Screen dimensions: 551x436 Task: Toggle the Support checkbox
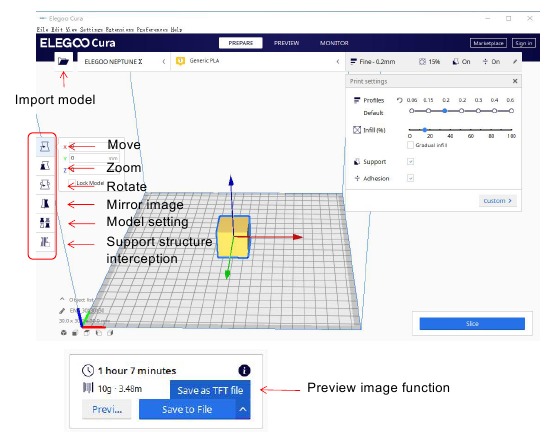410,162
